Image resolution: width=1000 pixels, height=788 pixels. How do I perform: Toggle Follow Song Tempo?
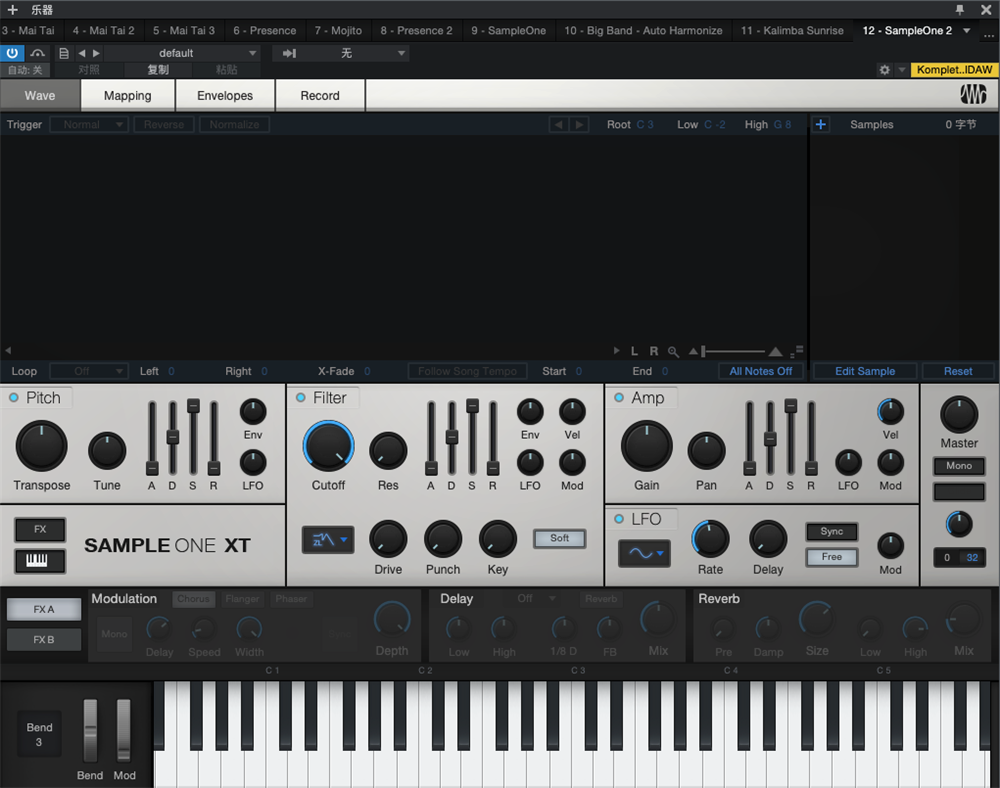pos(467,371)
